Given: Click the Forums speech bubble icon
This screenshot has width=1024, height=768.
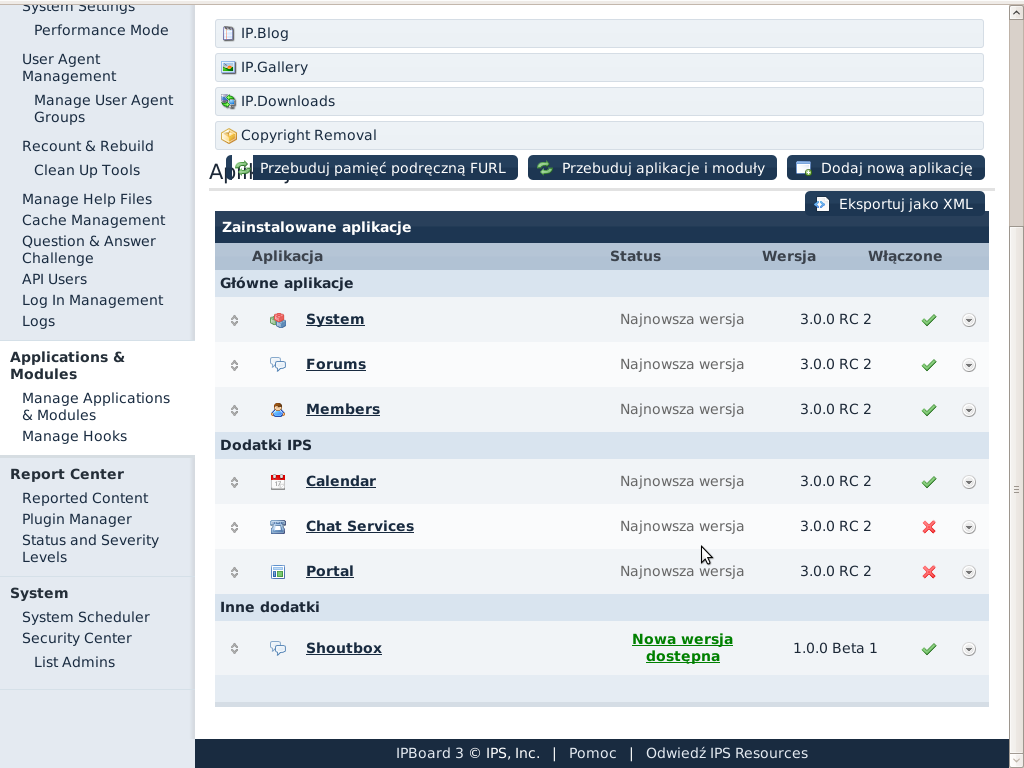Looking at the screenshot, I should coord(278,365).
